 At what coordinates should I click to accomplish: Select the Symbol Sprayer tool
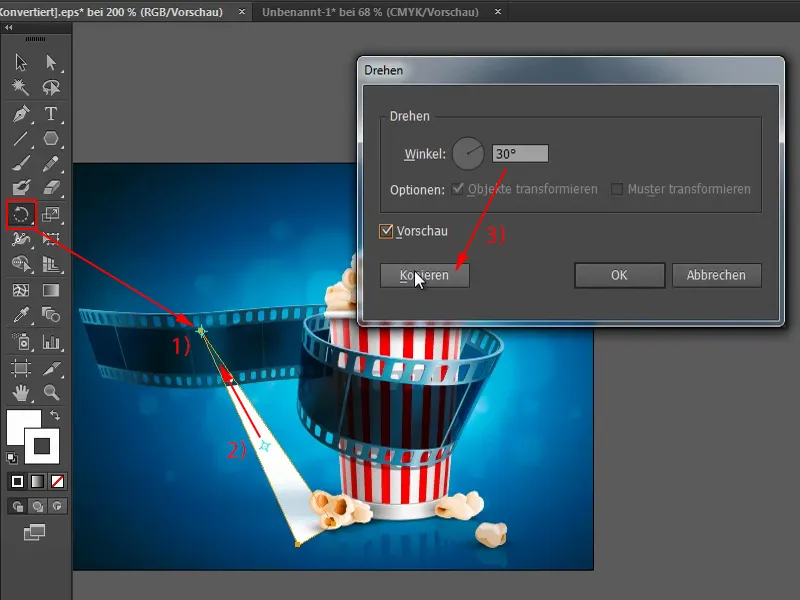[21, 341]
